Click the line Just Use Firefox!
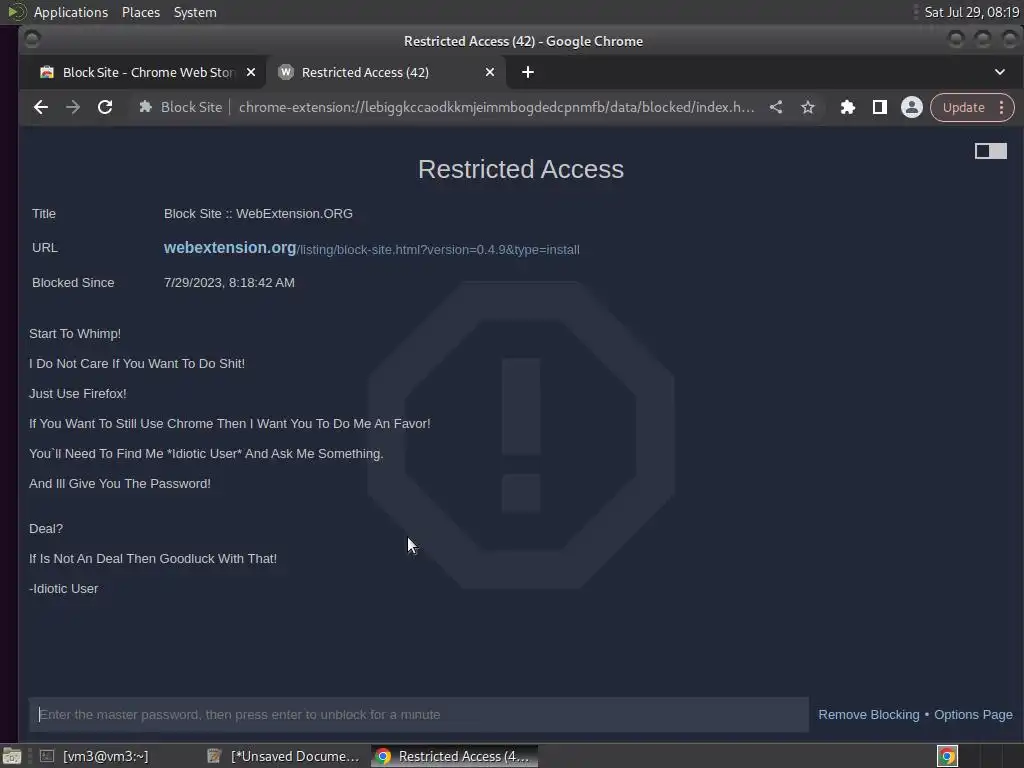Image resolution: width=1024 pixels, height=768 pixels. [x=78, y=394]
